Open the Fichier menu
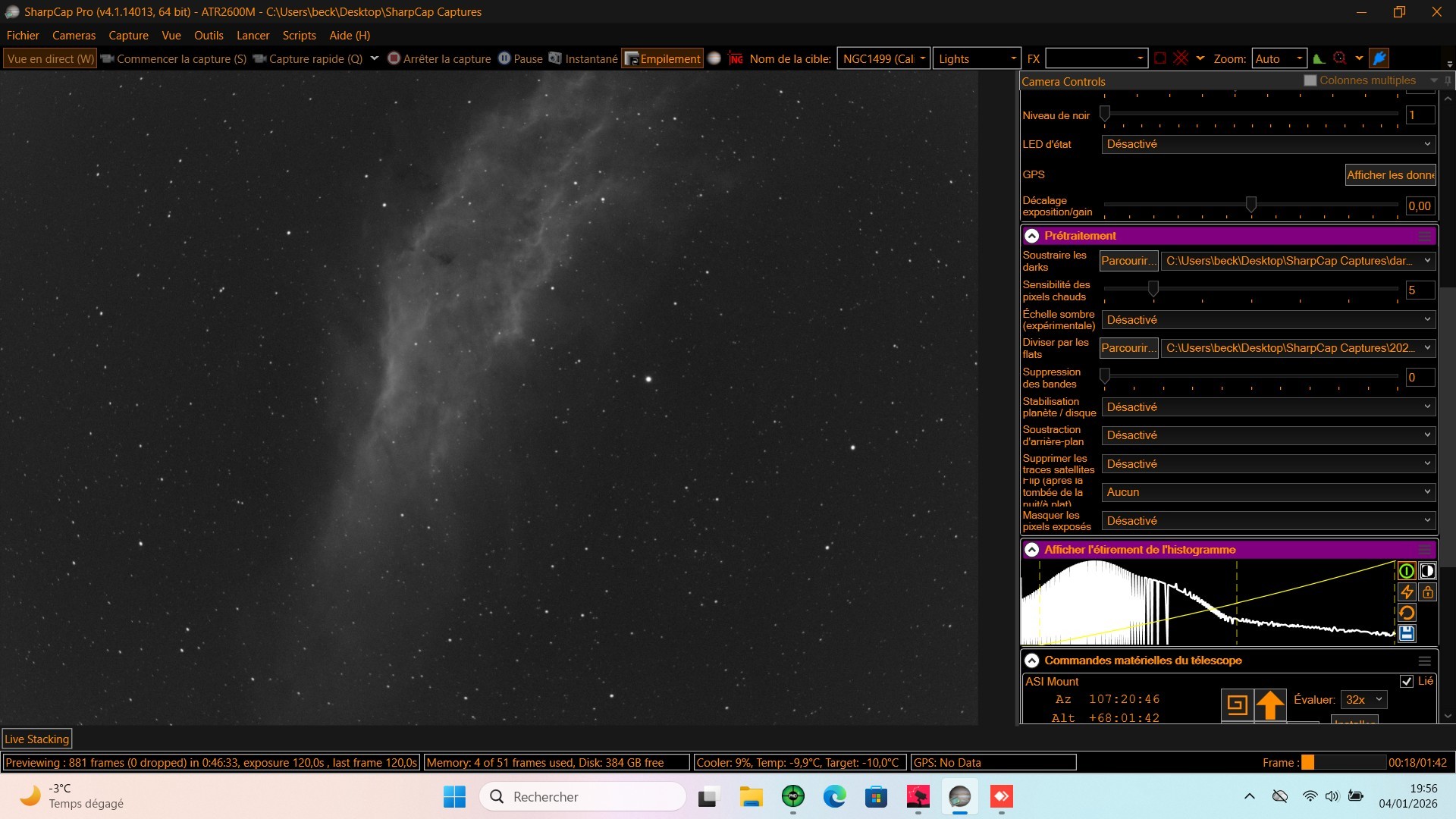The image size is (1456, 819). tap(23, 36)
